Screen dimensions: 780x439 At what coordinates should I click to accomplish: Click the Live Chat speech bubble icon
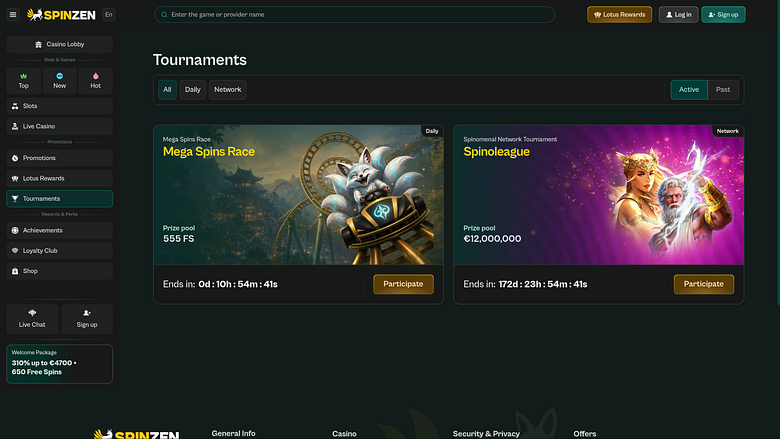pyautogui.click(x=32, y=313)
